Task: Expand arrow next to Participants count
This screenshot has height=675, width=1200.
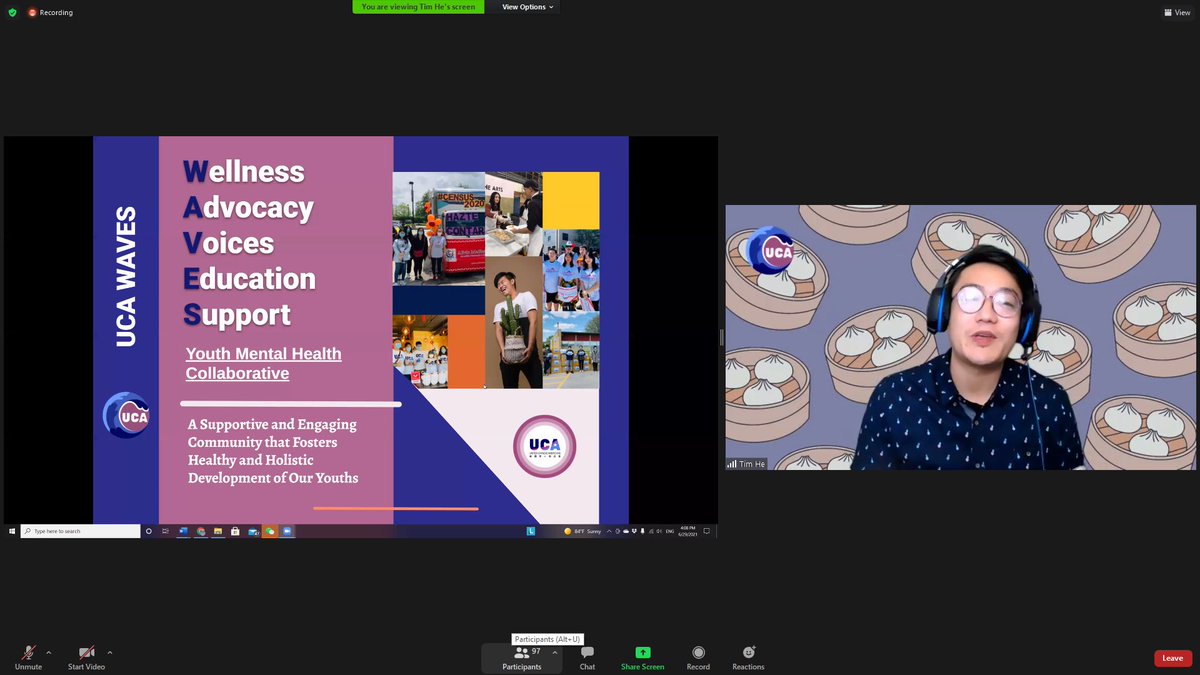Action: pos(554,652)
